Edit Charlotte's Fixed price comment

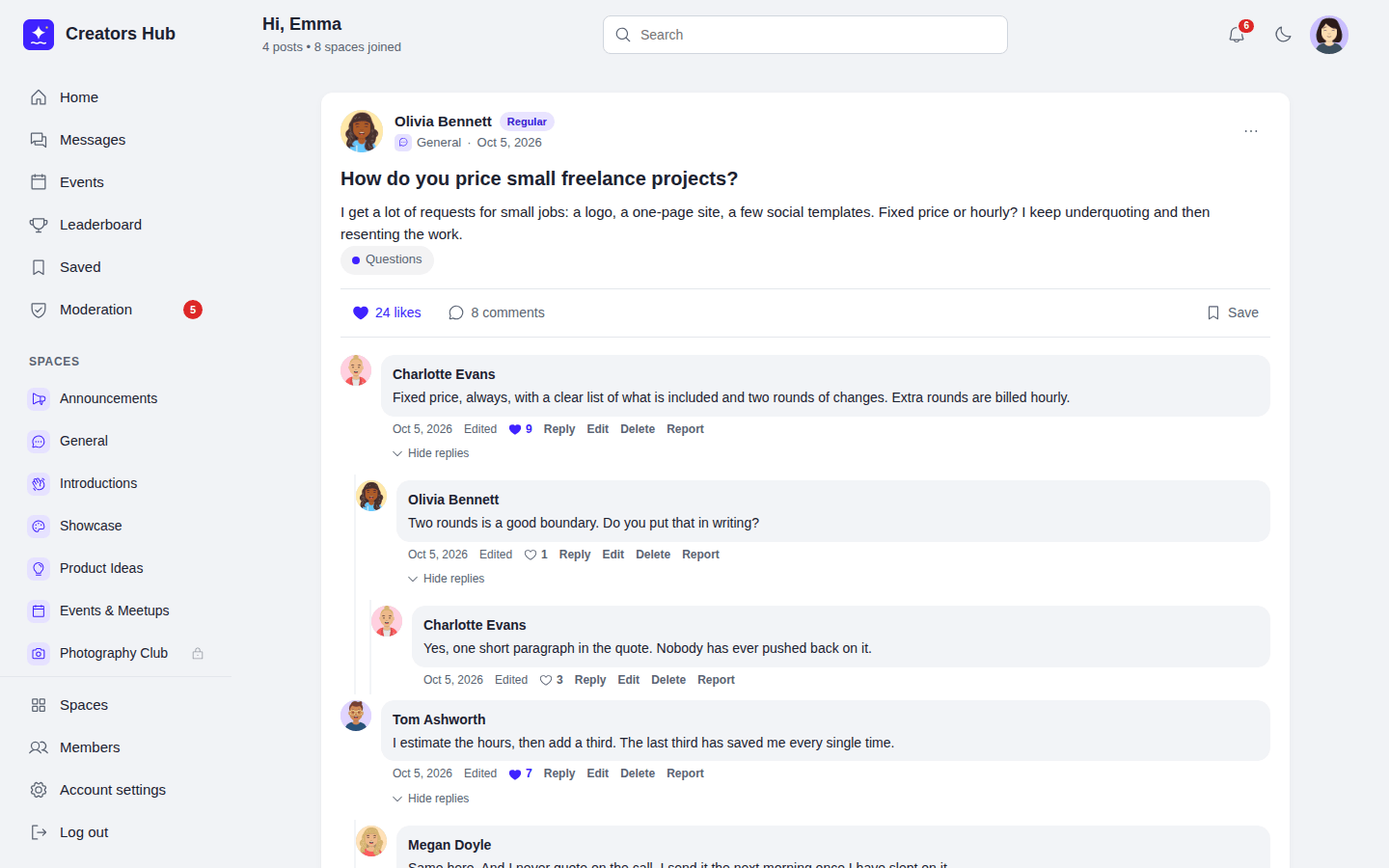pyautogui.click(x=598, y=429)
